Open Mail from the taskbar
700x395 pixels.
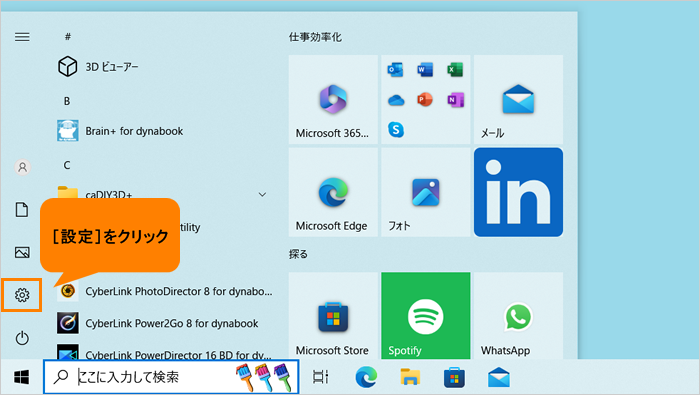point(499,377)
